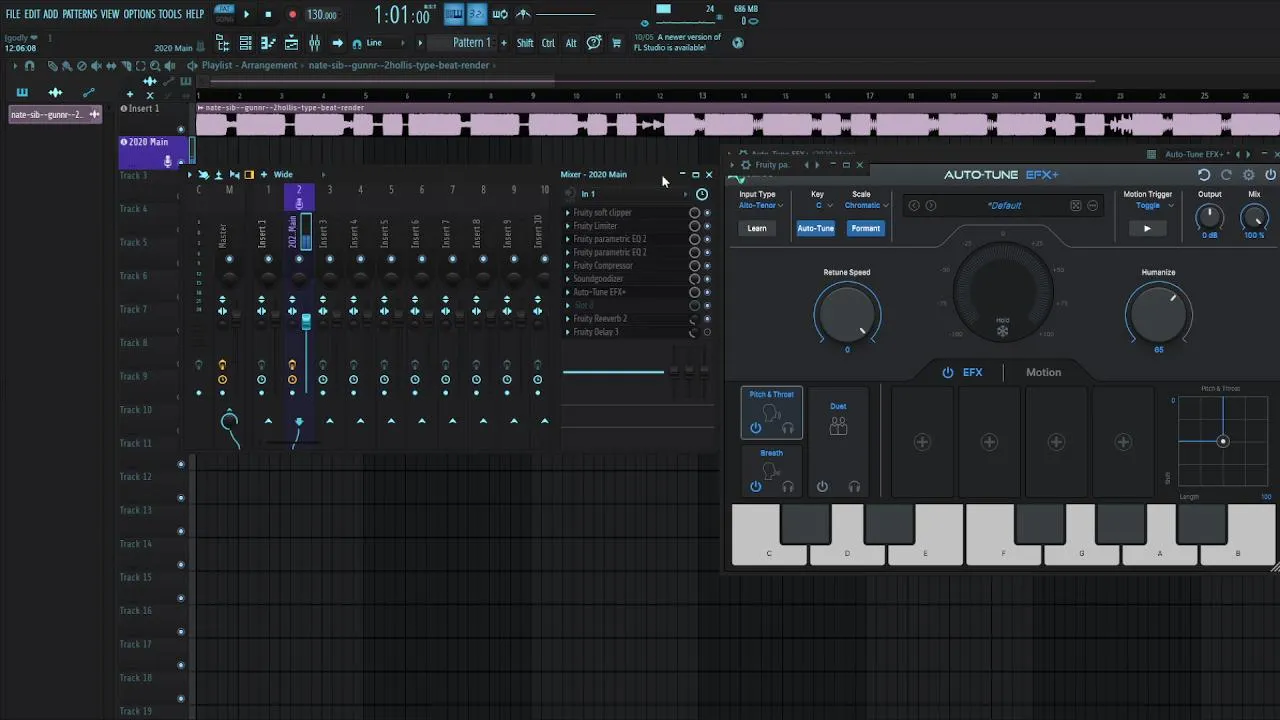Open the Auto-Tune Key dropdown
1280x720 pixels.
point(823,205)
